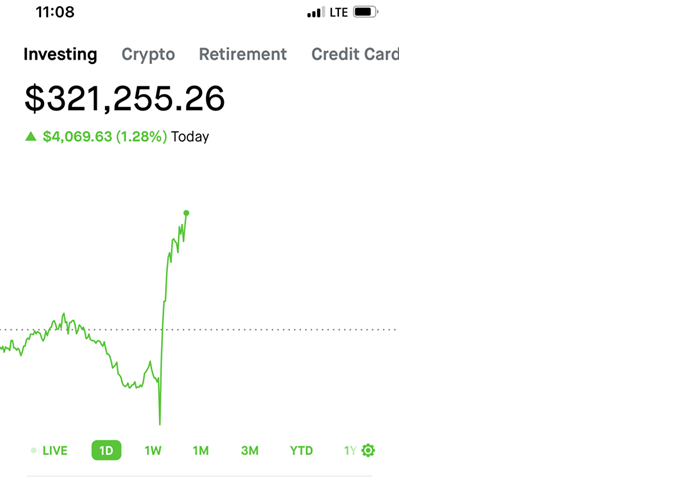Tap the lowest dip point on the chart line

click(x=160, y=423)
